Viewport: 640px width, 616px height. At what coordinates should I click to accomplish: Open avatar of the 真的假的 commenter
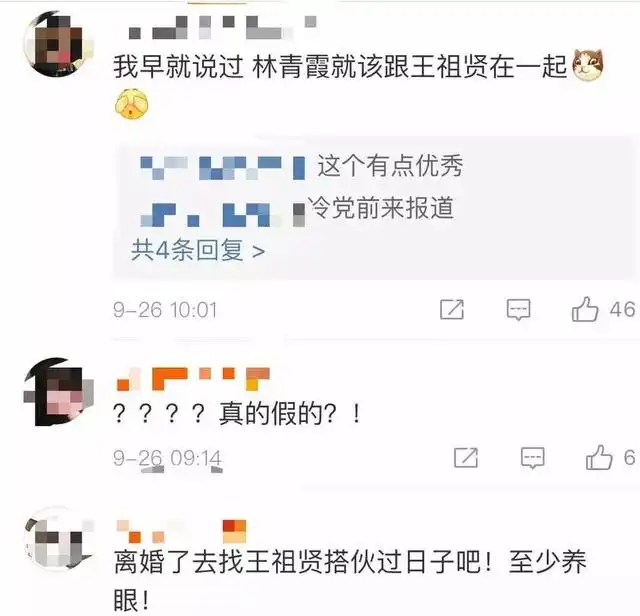(58, 392)
